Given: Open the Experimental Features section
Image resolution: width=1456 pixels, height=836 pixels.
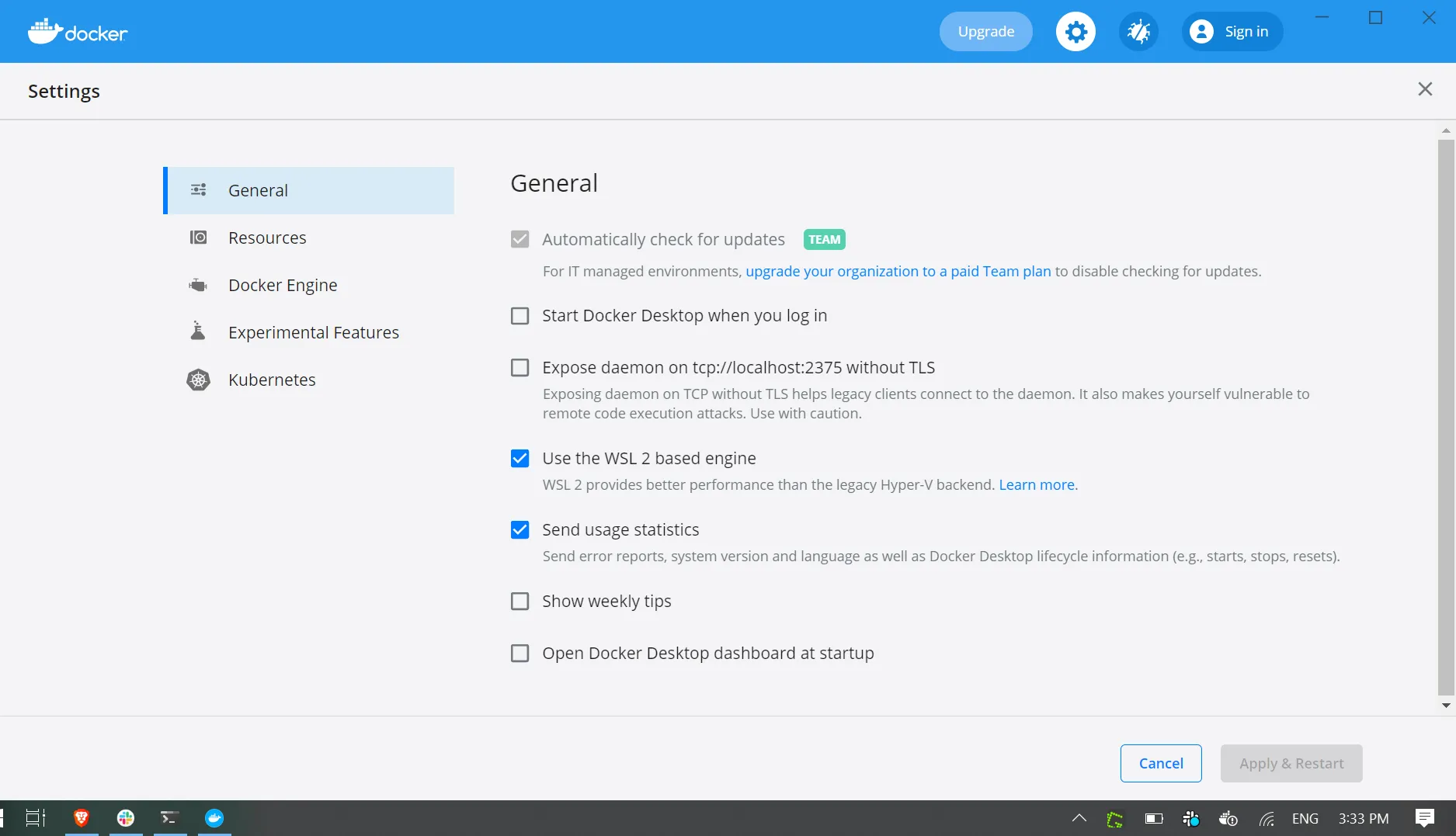Looking at the screenshot, I should pyautogui.click(x=309, y=332).
